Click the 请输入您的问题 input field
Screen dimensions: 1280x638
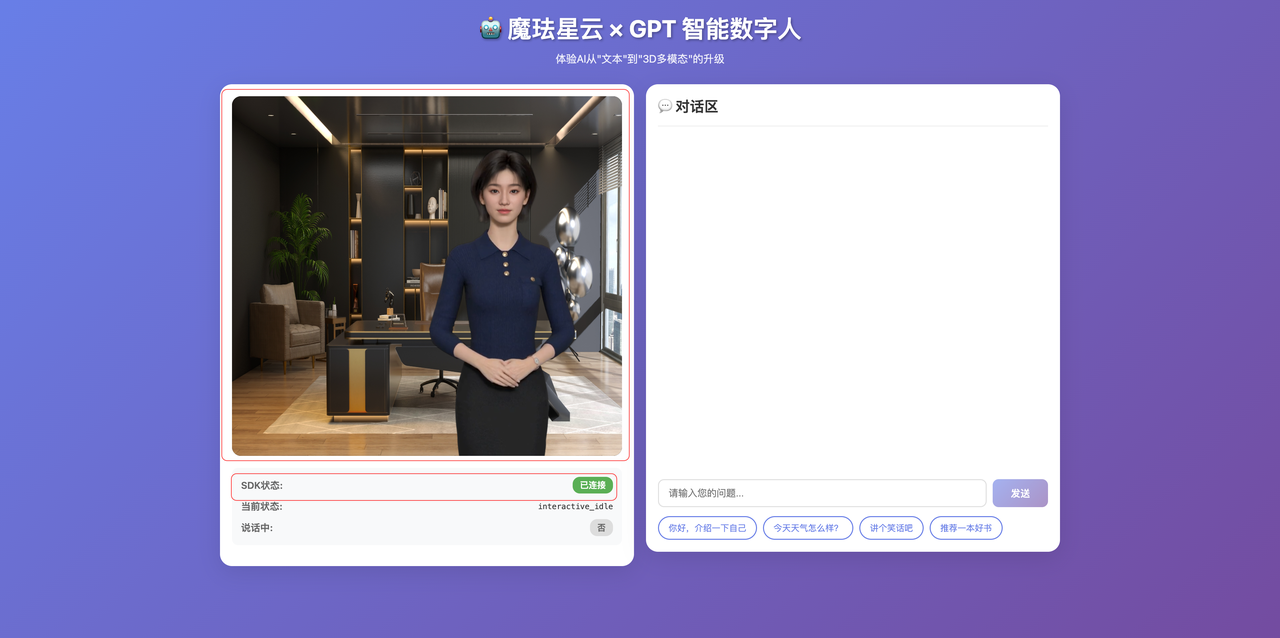point(820,493)
